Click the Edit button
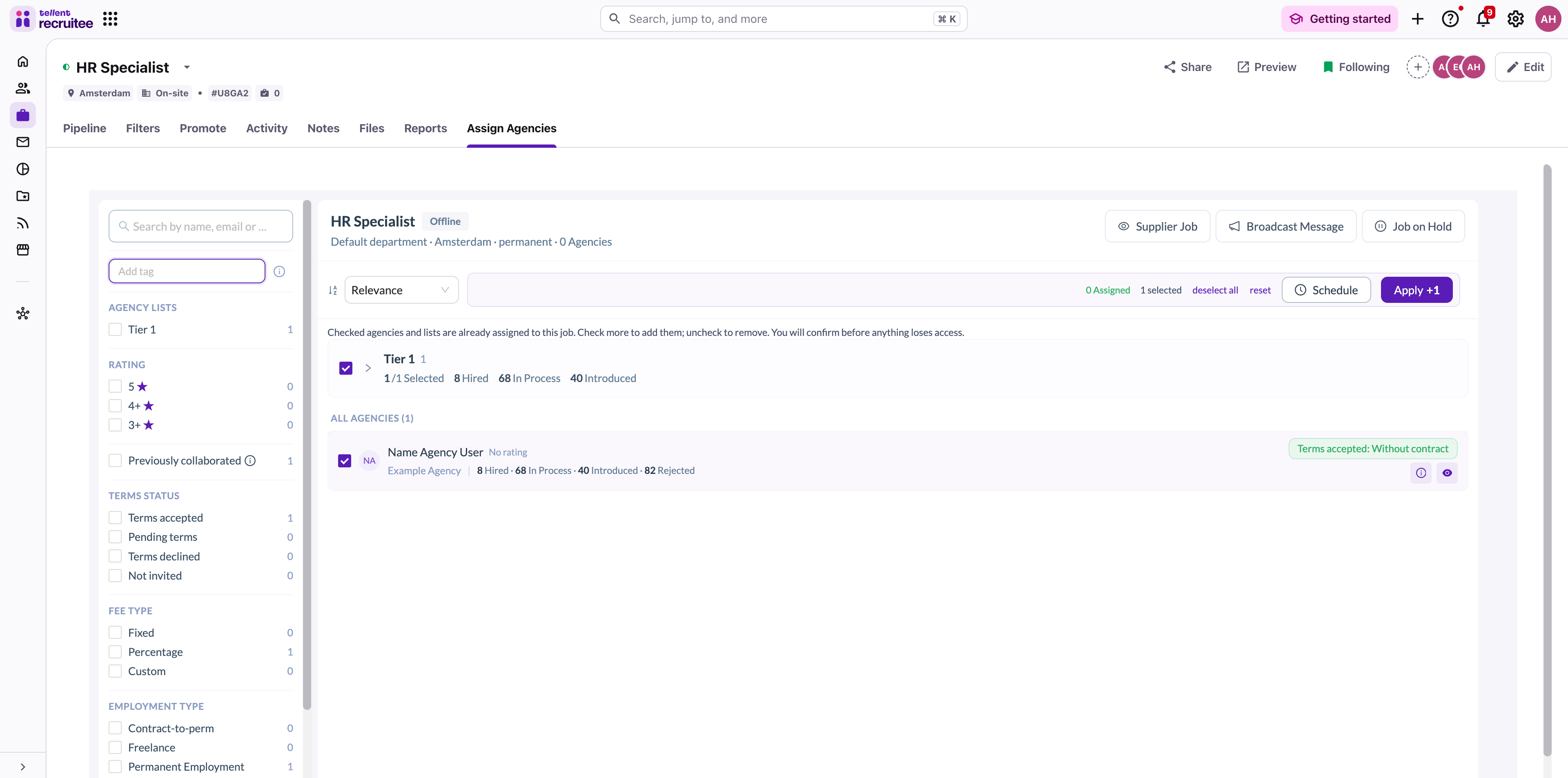The width and height of the screenshot is (1568, 778). click(x=1523, y=67)
